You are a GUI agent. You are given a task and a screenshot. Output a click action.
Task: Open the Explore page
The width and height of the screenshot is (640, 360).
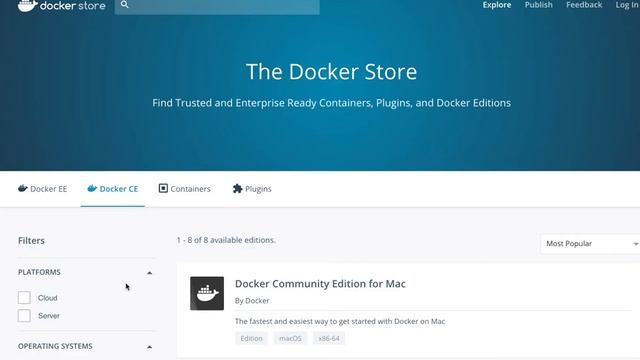pyautogui.click(x=497, y=5)
